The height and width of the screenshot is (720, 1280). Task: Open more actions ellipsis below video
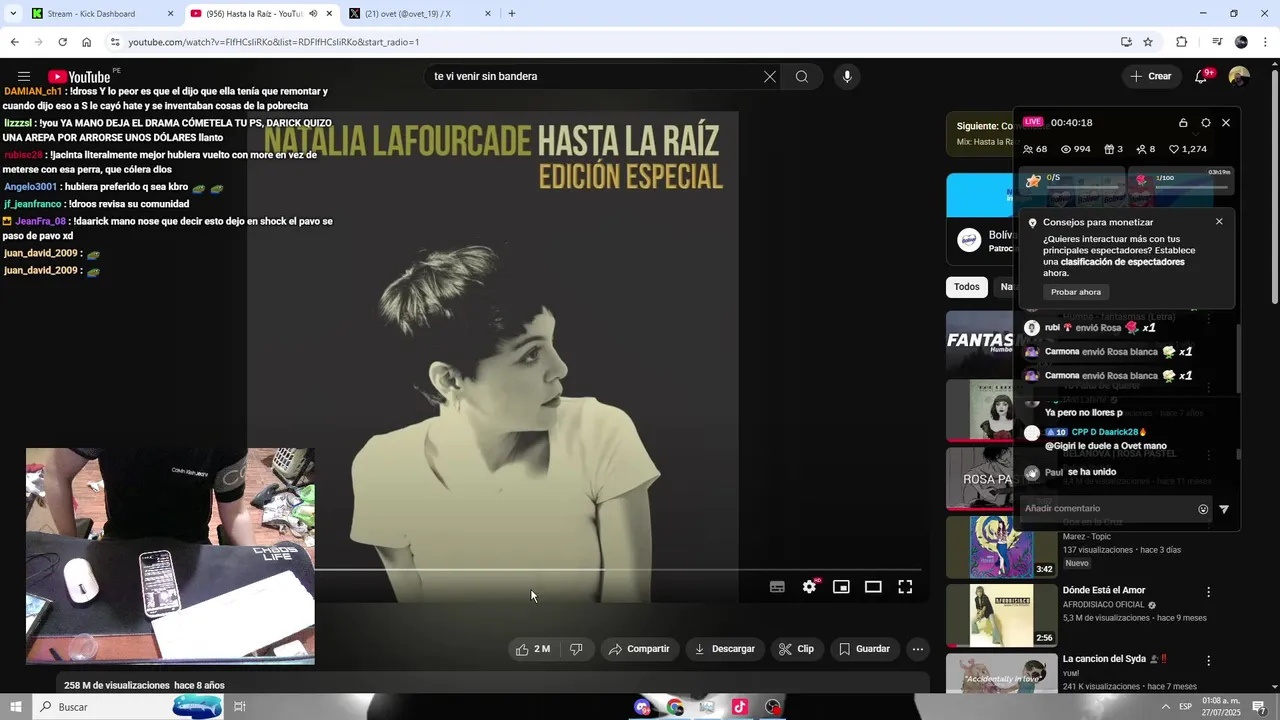917,649
